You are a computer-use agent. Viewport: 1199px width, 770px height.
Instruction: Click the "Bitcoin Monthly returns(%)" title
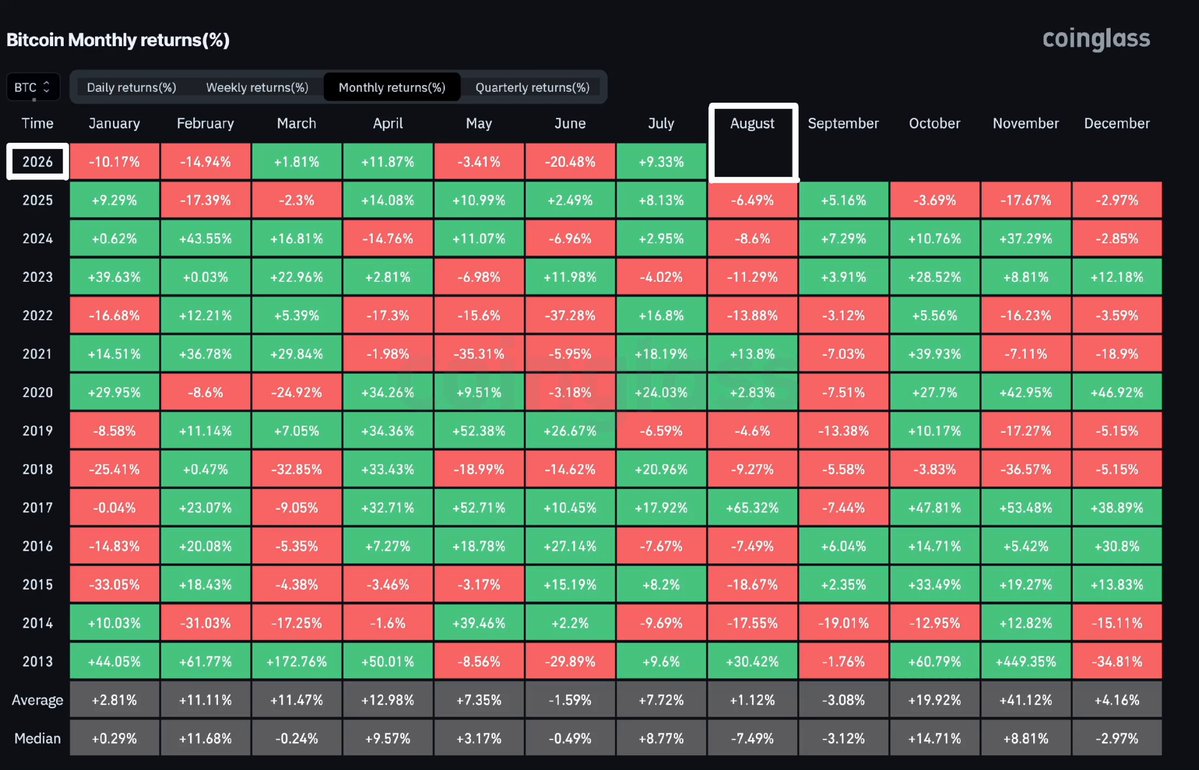(x=118, y=40)
